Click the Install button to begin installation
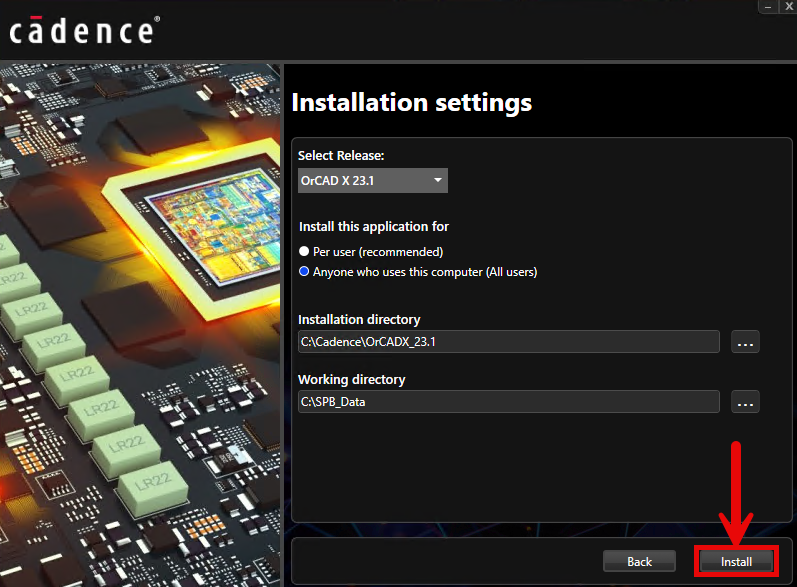Screen dimensions: 797x587 [736, 561]
